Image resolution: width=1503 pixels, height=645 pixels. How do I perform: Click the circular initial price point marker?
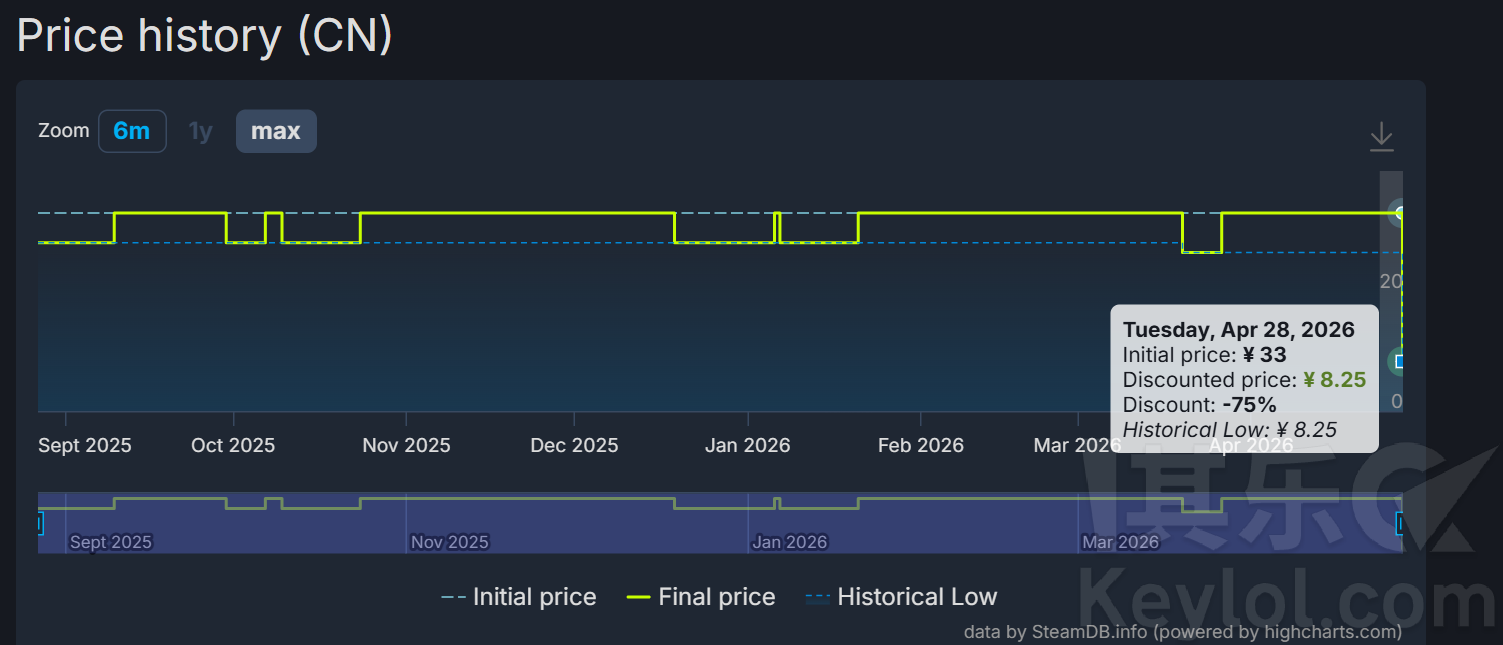click(x=1399, y=213)
